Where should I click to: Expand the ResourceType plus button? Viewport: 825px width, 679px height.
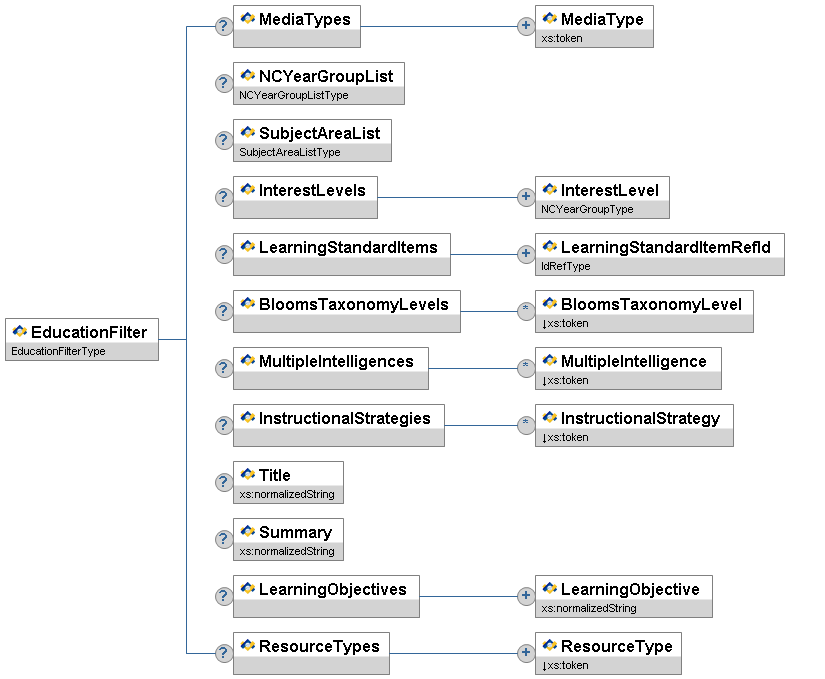[526, 653]
